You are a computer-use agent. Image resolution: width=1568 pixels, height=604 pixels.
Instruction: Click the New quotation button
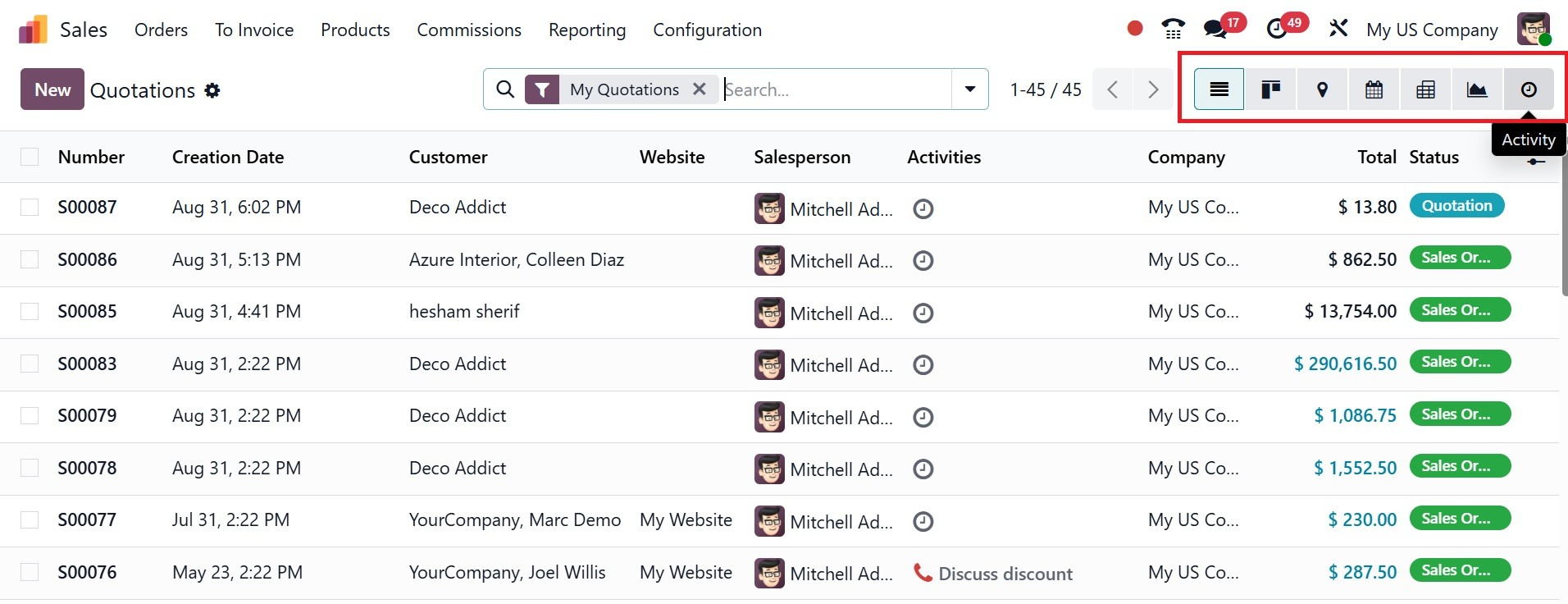[x=52, y=89]
